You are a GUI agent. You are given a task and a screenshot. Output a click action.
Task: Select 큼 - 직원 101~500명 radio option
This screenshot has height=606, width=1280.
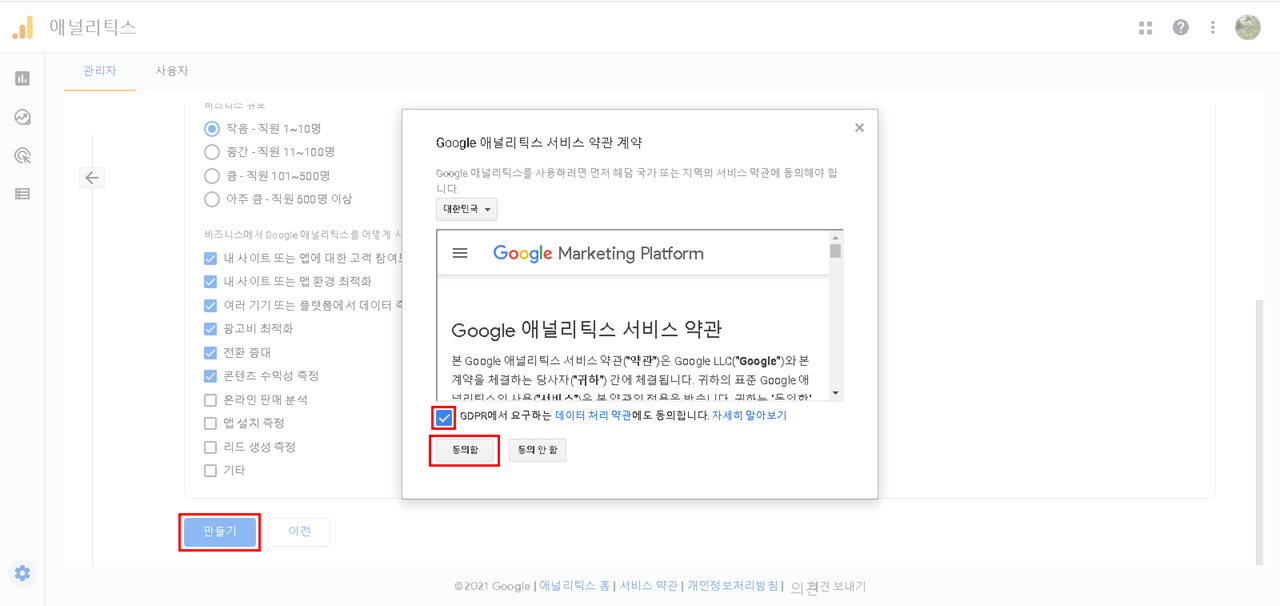point(212,176)
